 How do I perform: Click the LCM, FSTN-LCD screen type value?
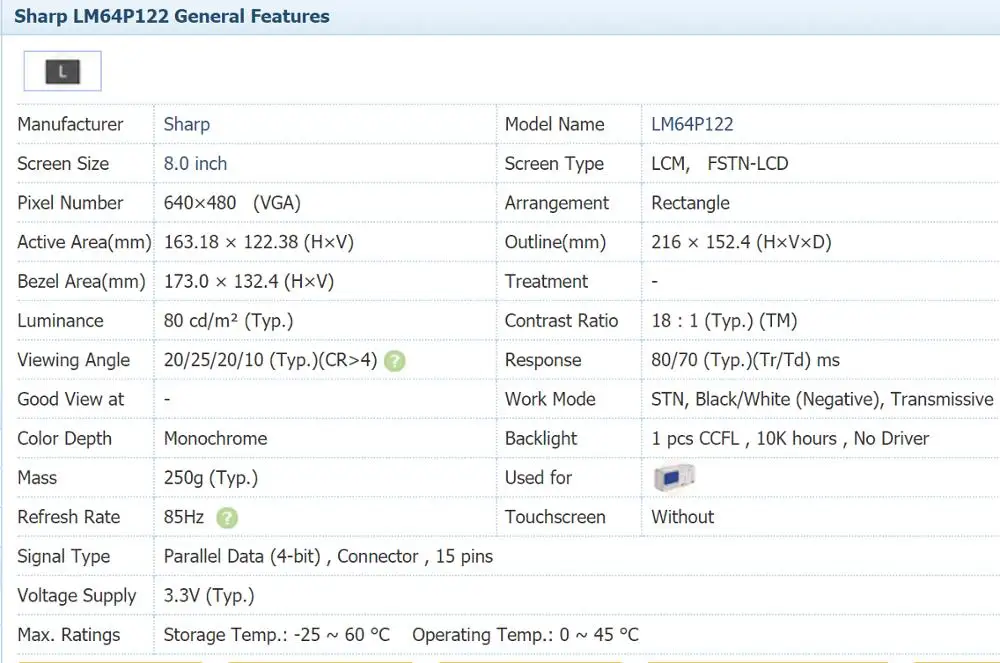719,164
